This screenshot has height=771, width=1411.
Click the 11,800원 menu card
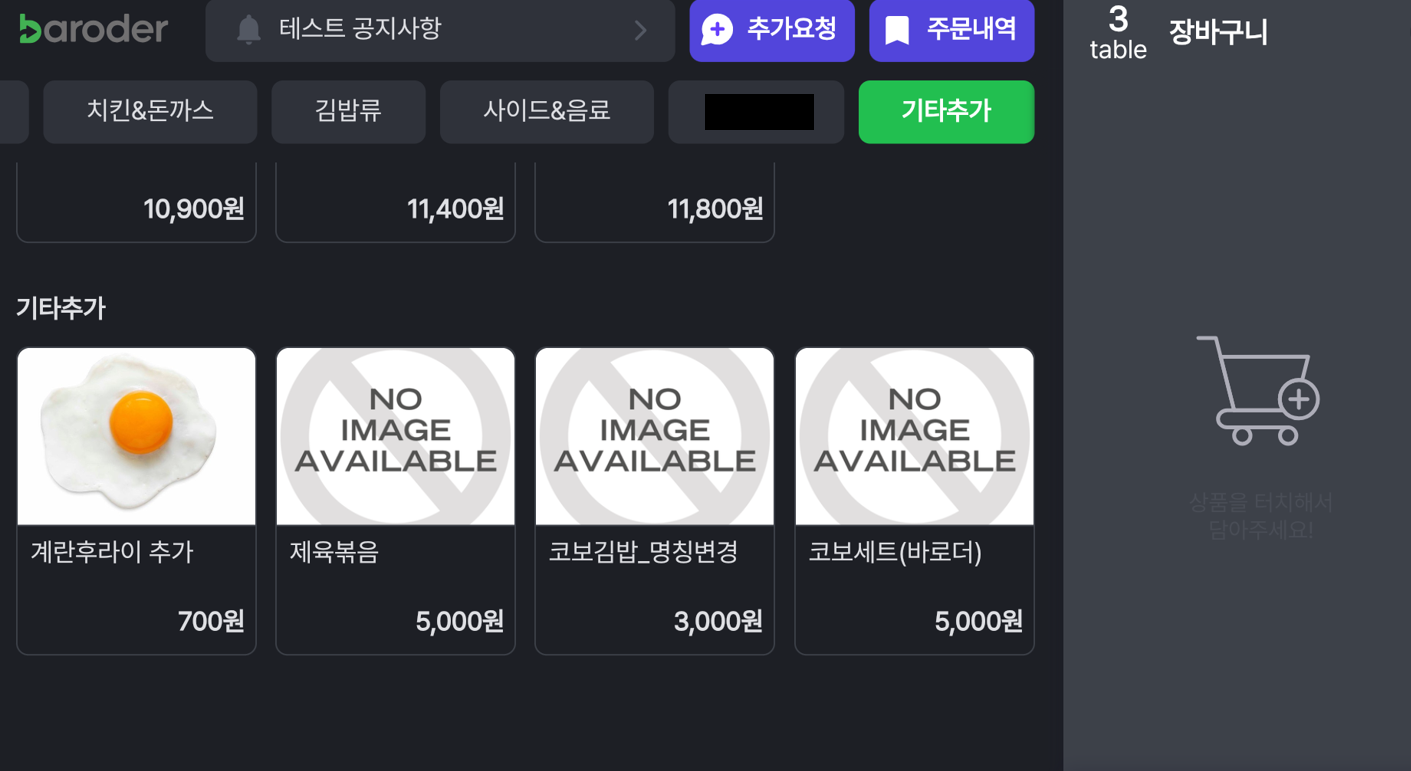(x=654, y=205)
